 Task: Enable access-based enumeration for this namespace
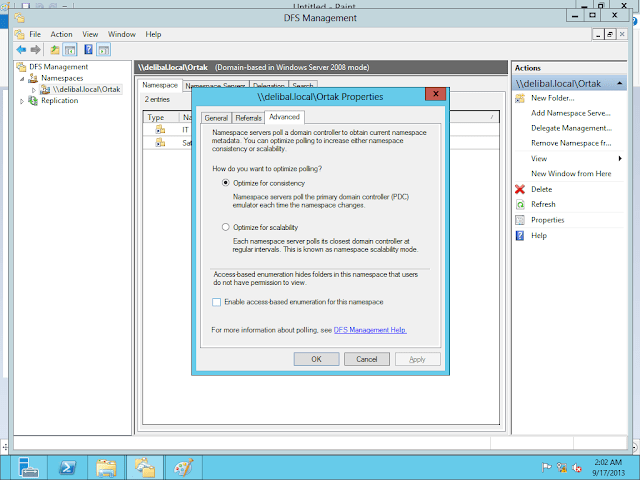pyautogui.click(x=216, y=302)
